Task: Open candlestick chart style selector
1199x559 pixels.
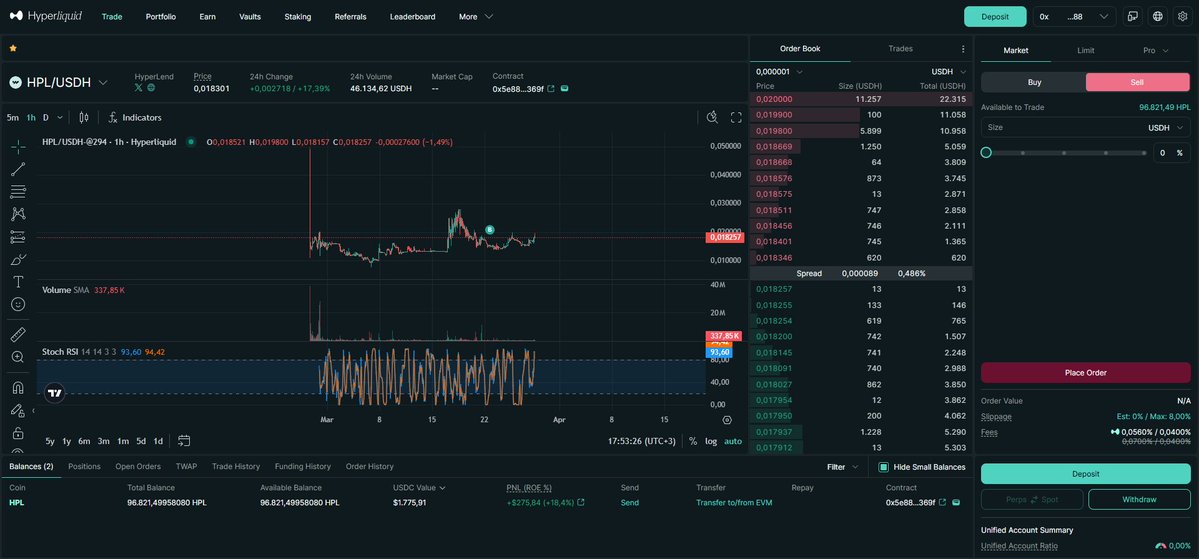Action: coord(84,118)
